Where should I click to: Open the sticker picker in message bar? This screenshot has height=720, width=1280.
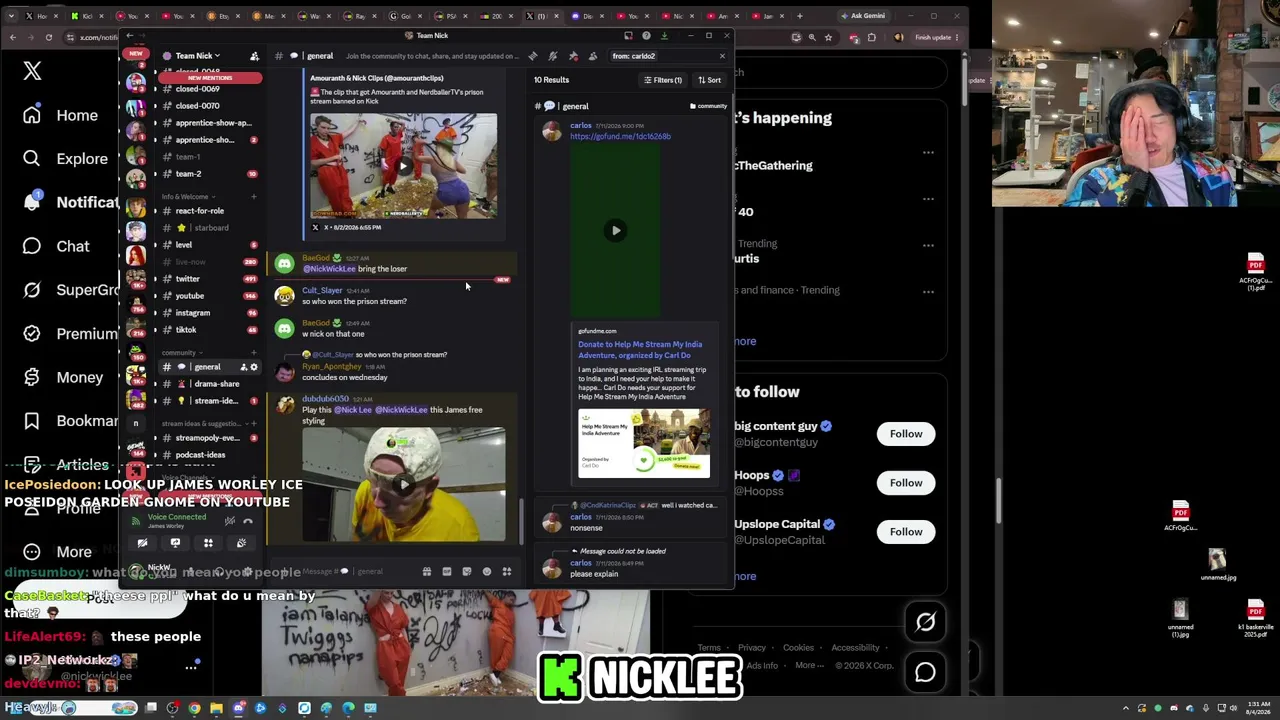tap(467, 572)
